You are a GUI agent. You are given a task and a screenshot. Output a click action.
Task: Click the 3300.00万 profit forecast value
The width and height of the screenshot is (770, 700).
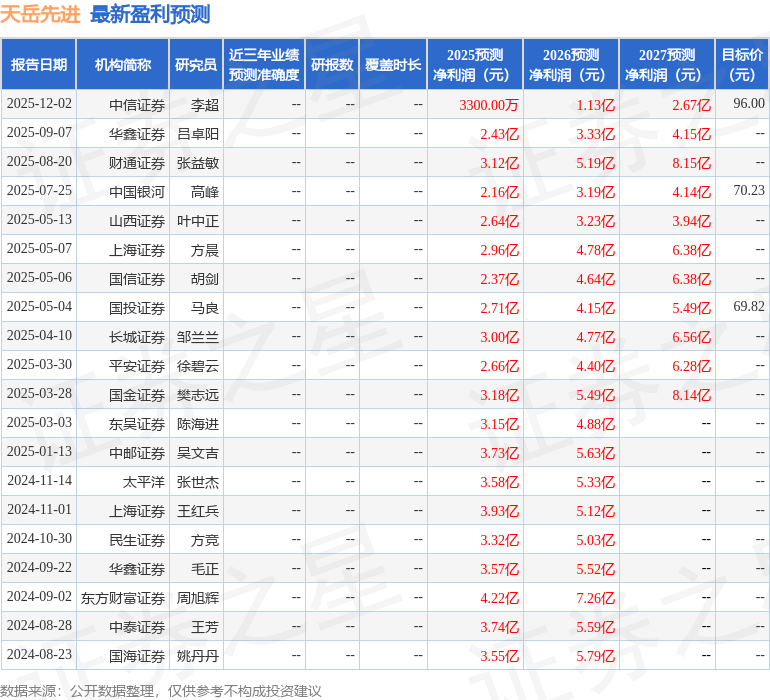(488, 105)
